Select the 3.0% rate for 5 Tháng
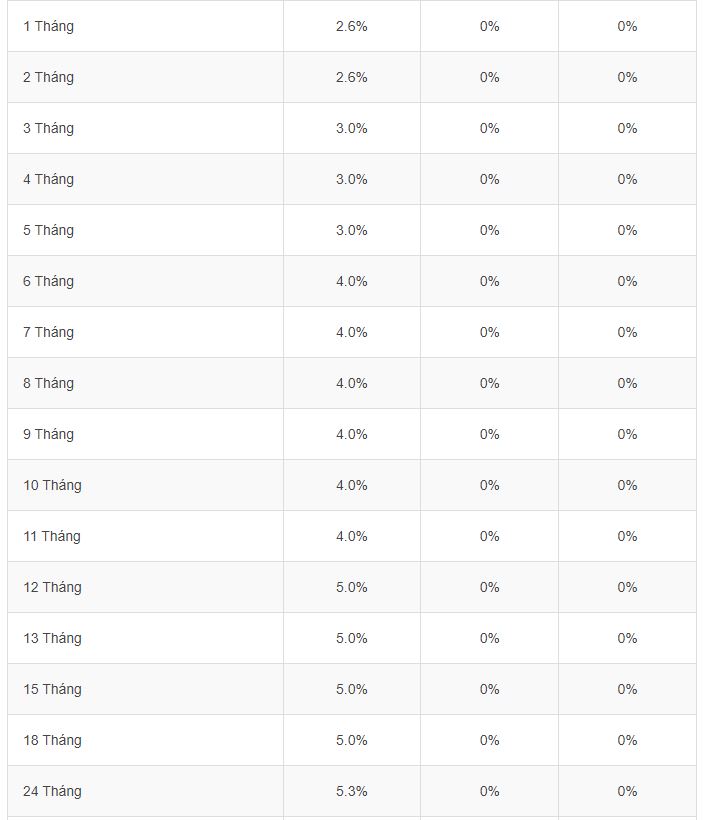Viewport: 716px width, 820px height. coord(352,230)
